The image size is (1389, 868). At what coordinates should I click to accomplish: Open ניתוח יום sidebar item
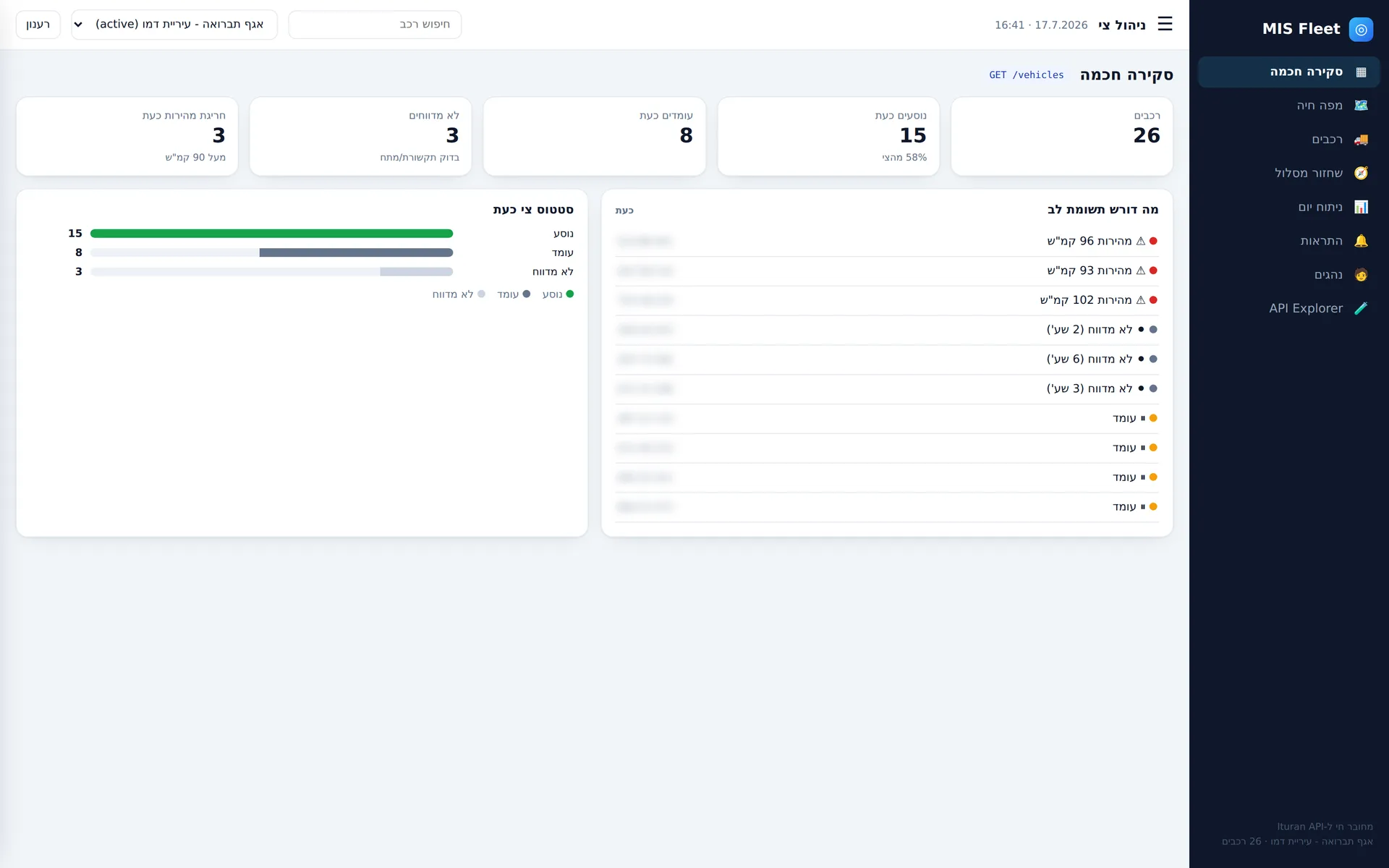1289,207
